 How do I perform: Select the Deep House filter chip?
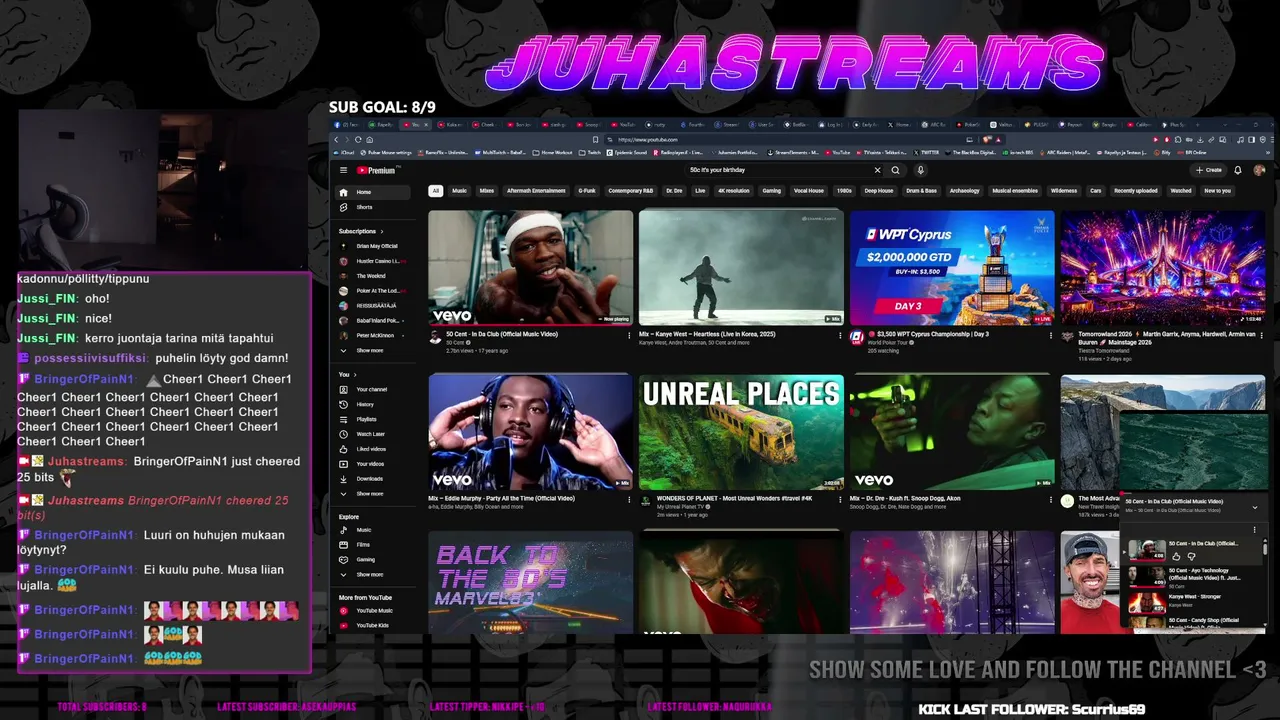pos(879,191)
